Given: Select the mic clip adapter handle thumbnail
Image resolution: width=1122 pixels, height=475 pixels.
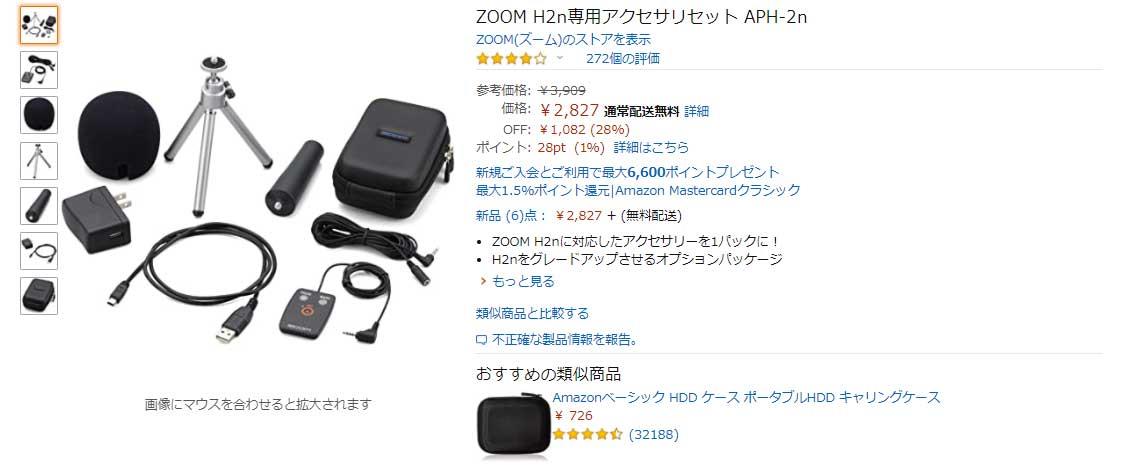Looking at the screenshot, I should [39, 205].
